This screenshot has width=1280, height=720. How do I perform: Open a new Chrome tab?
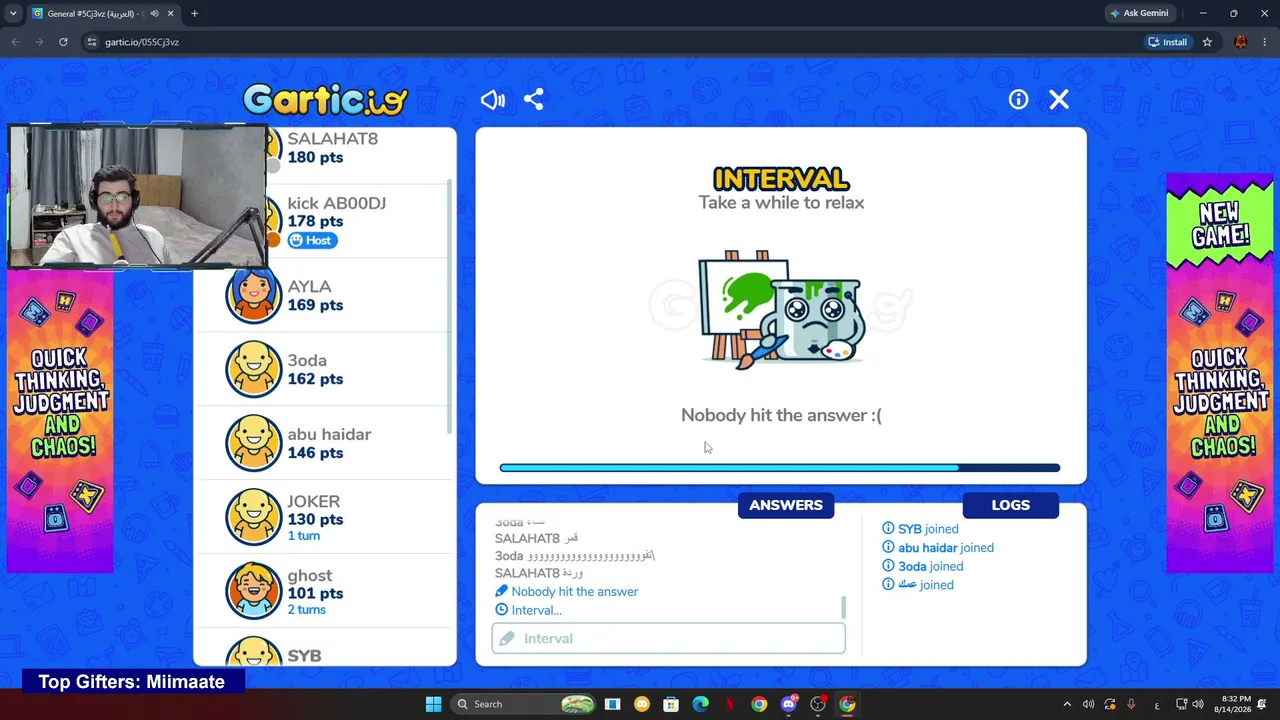coord(194,14)
